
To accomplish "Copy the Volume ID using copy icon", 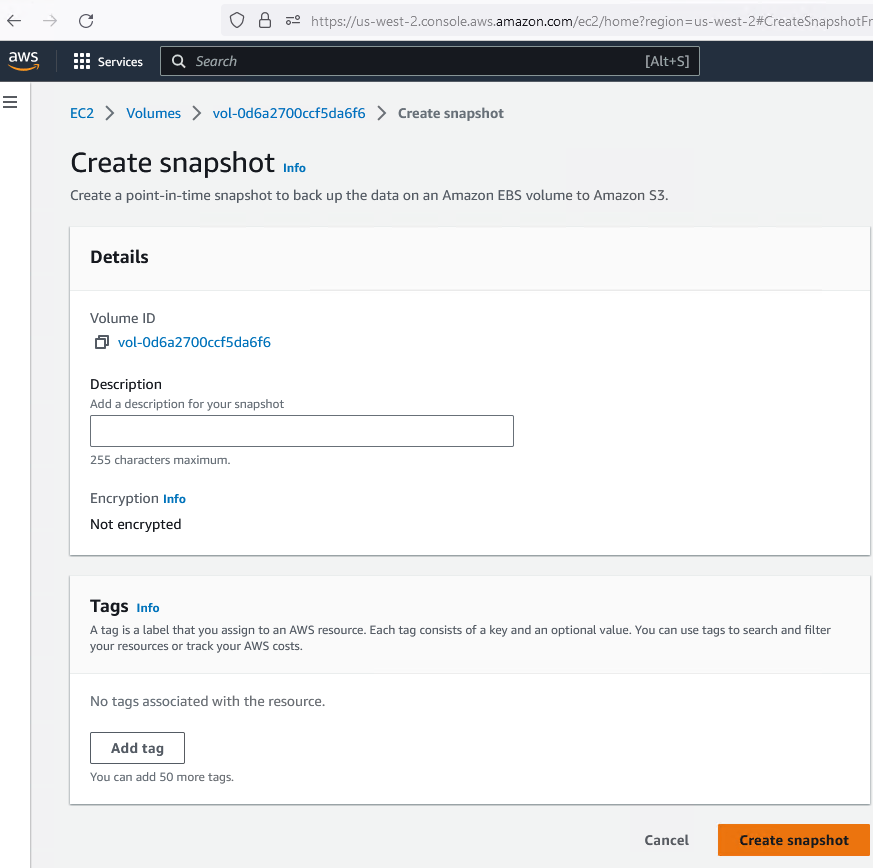I will point(101,343).
